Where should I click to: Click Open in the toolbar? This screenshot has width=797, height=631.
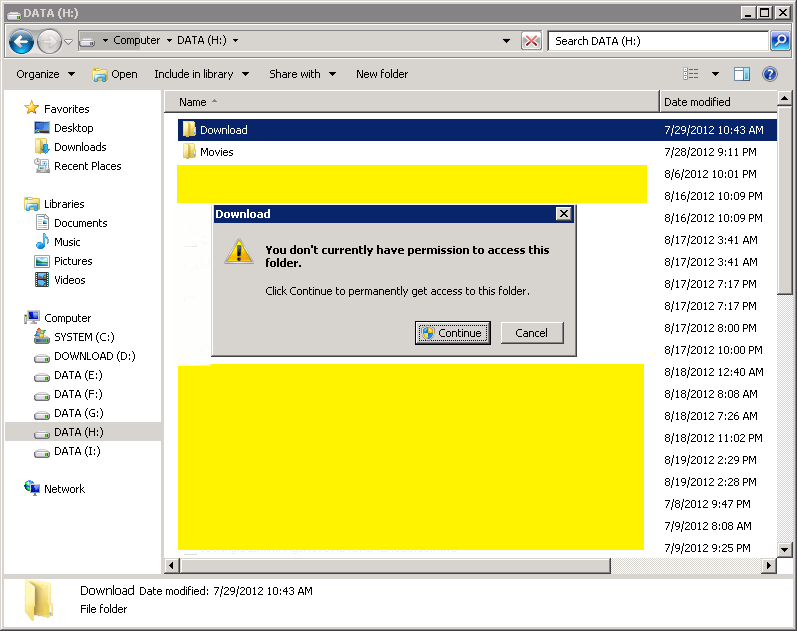point(115,74)
